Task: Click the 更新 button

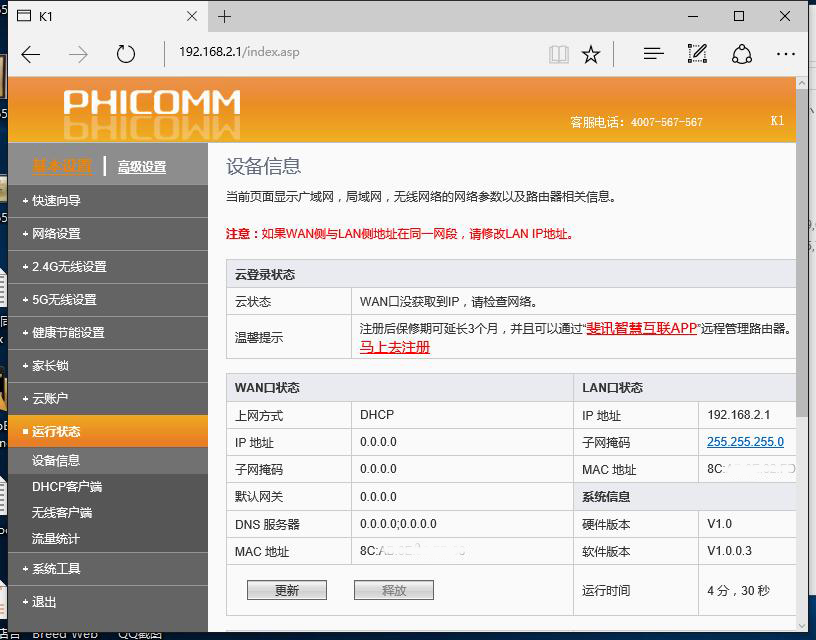Action: [287, 590]
